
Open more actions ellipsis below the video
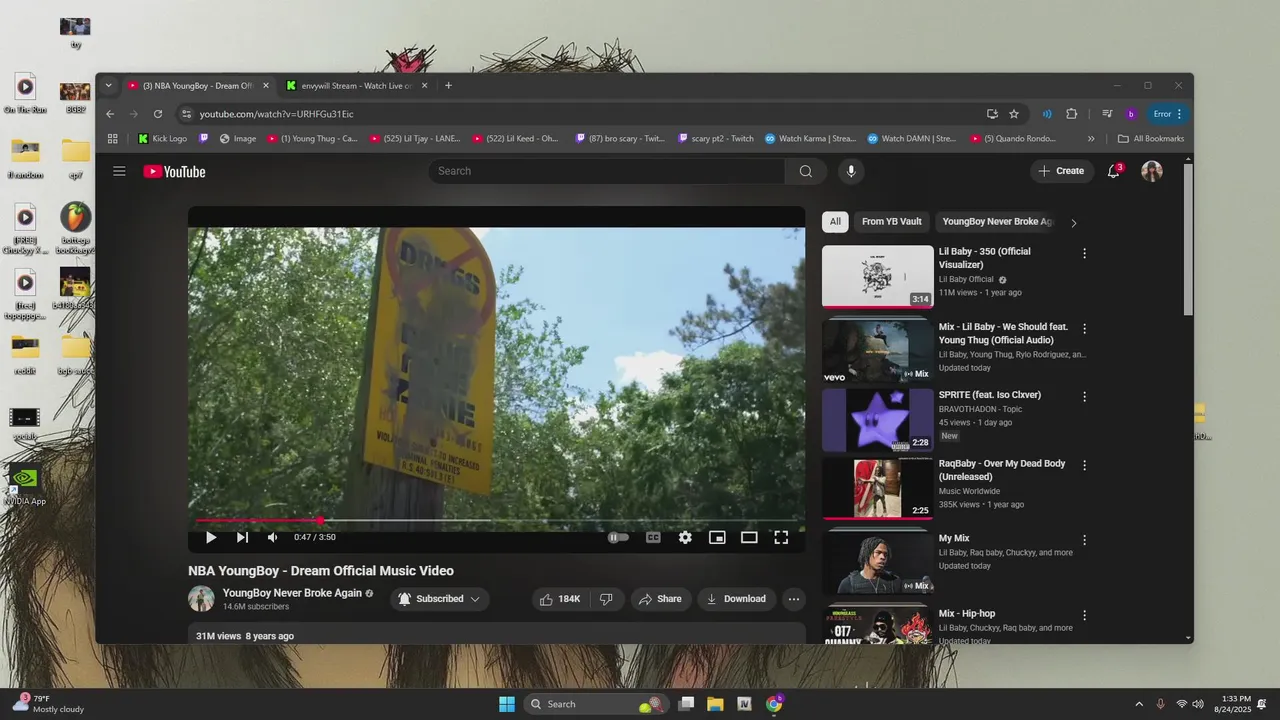coord(793,599)
